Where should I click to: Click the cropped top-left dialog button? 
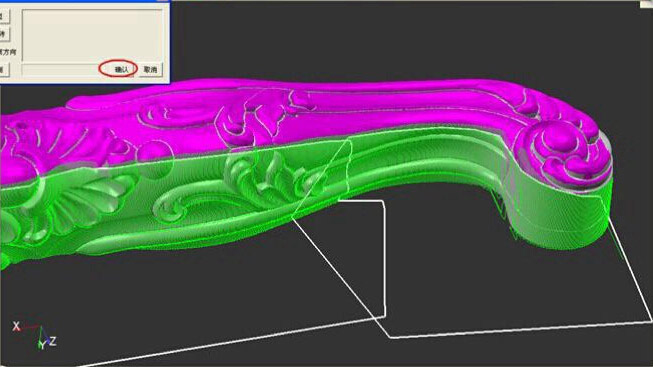4,16
